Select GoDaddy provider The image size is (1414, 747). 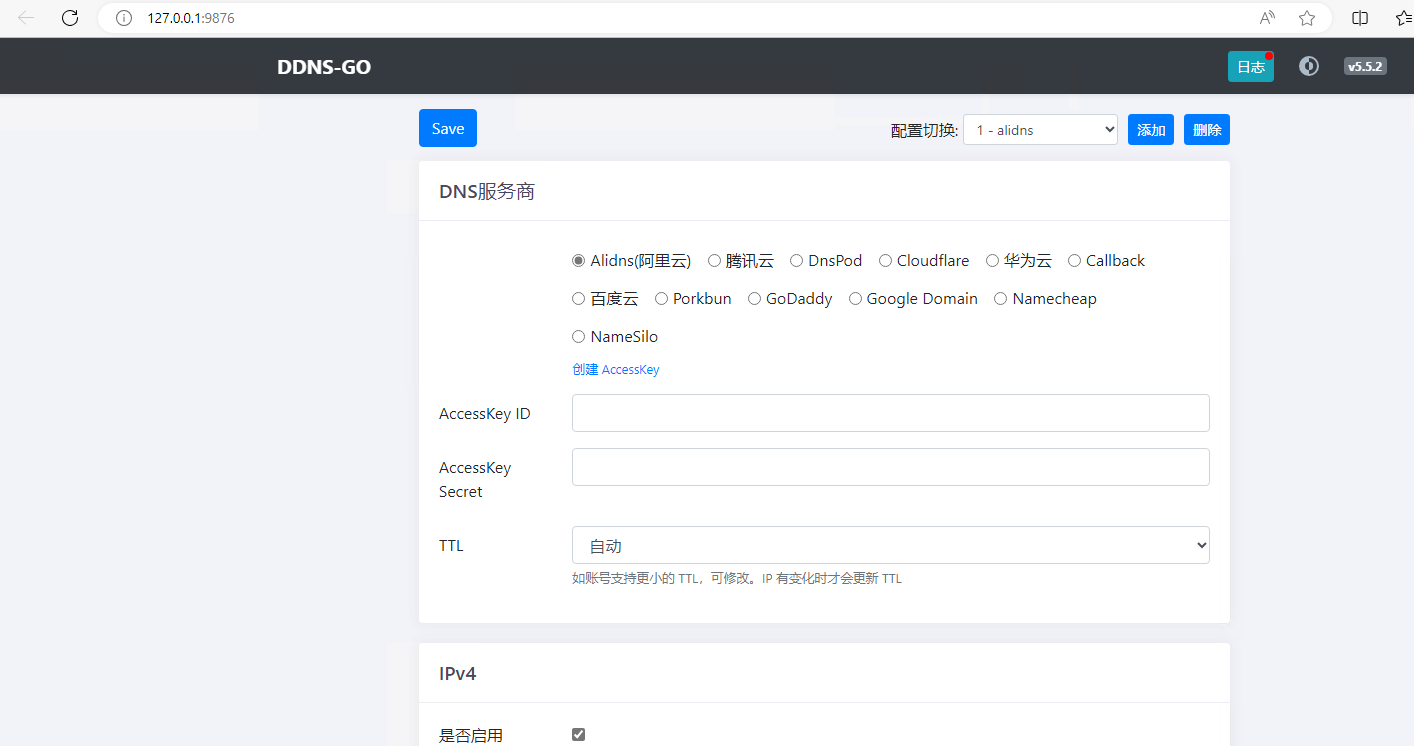pyautogui.click(x=754, y=299)
